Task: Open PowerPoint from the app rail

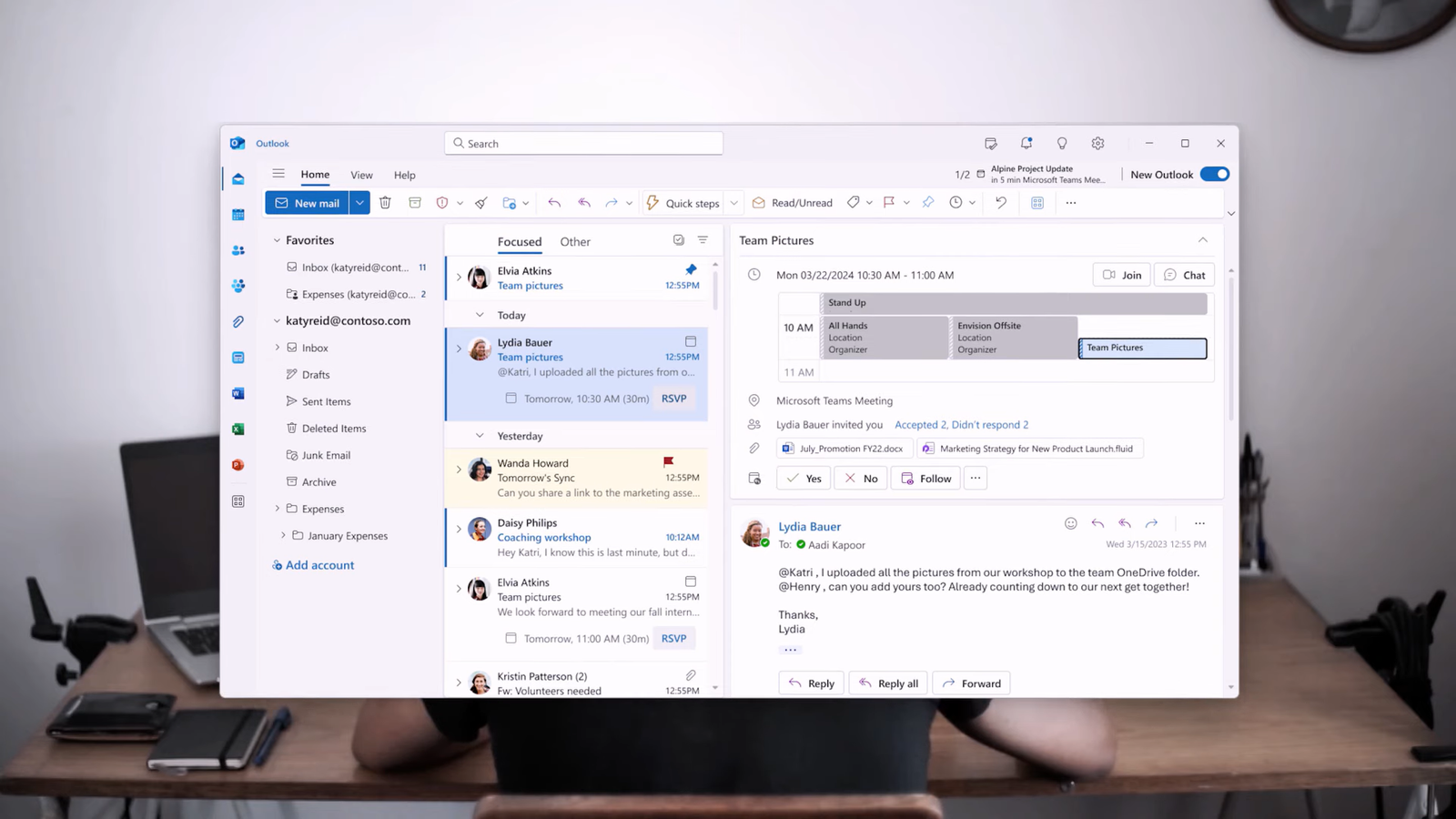Action: pyautogui.click(x=238, y=464)
